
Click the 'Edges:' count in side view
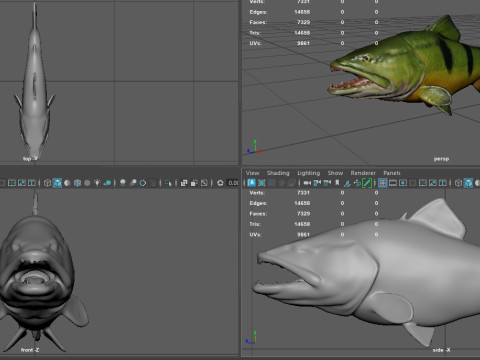click(x=302, y=203)
